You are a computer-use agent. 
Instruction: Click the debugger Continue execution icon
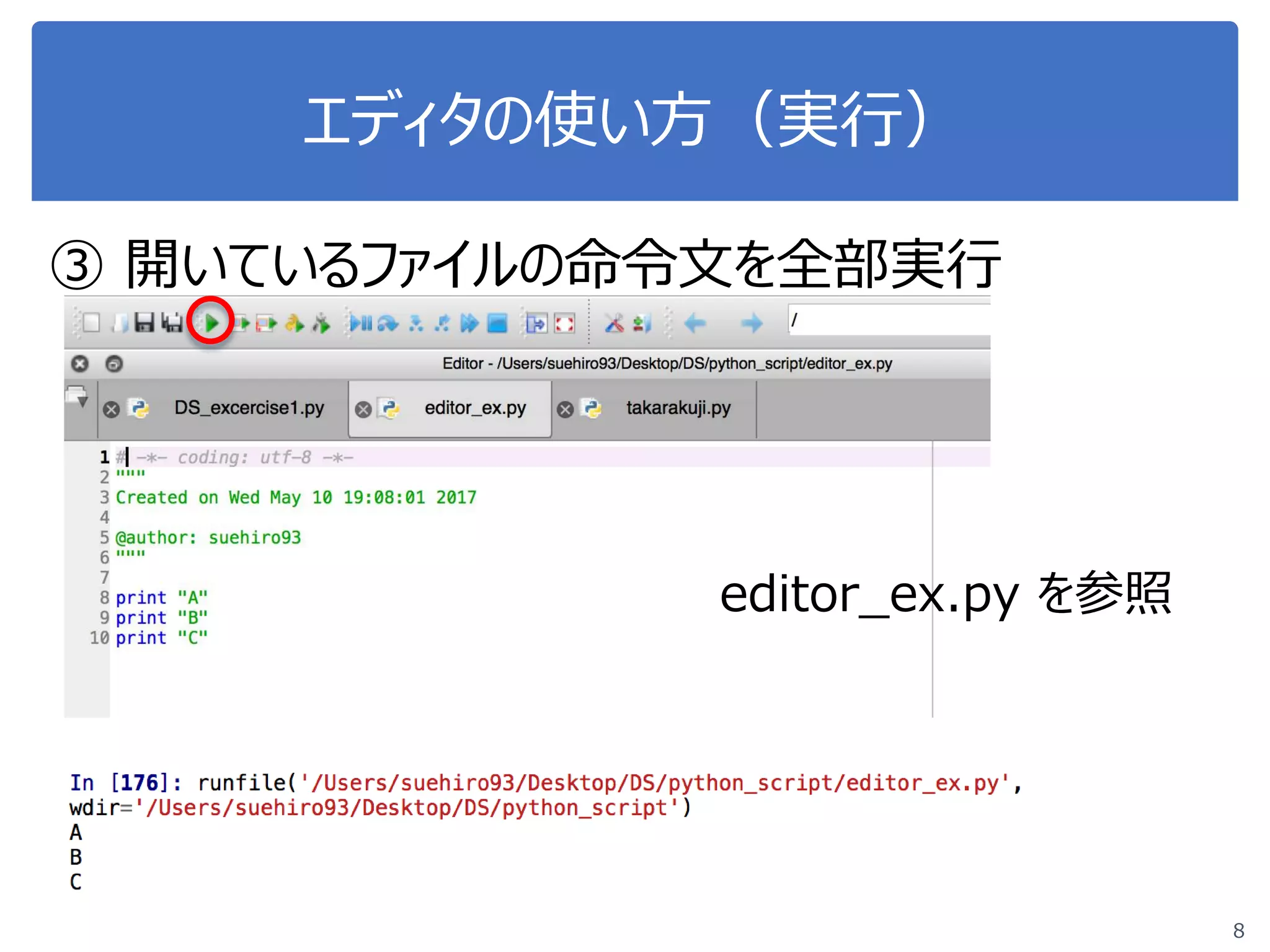[469, 323]
